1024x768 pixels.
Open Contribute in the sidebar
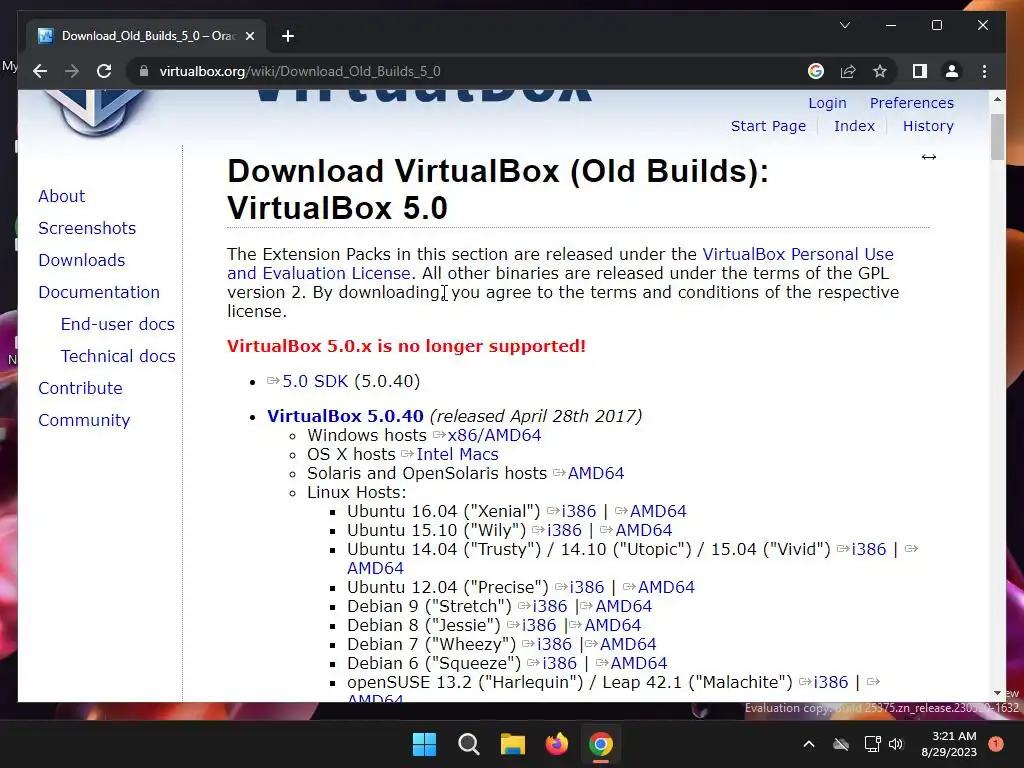(x=80, y=388)
